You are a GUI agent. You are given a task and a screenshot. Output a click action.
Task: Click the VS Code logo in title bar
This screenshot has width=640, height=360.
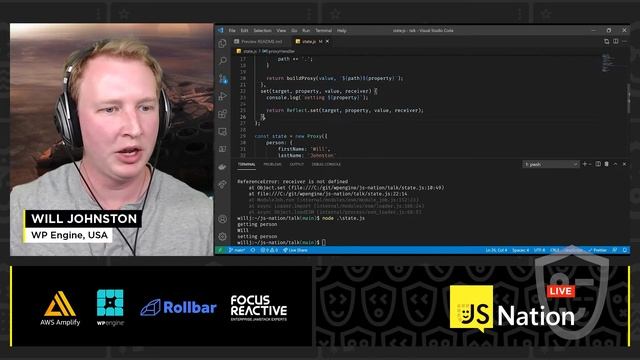[221, 30]
